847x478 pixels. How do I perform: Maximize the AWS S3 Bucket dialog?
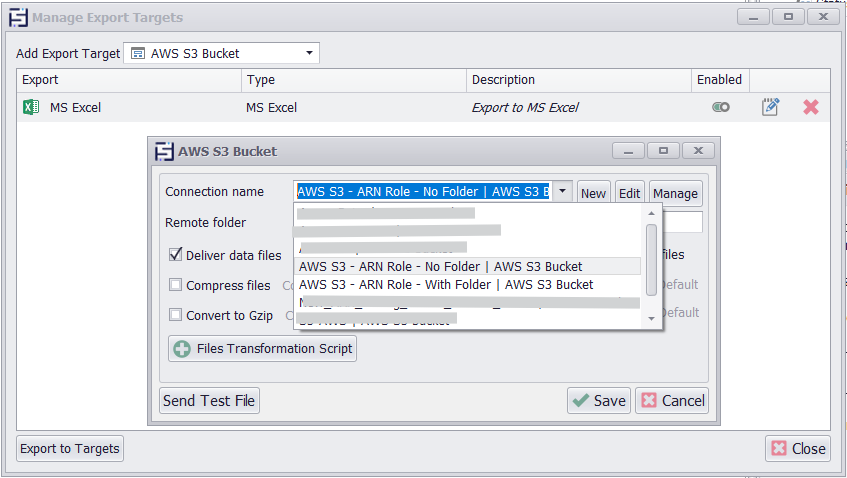pyautogui.click(x=663, y=151)
